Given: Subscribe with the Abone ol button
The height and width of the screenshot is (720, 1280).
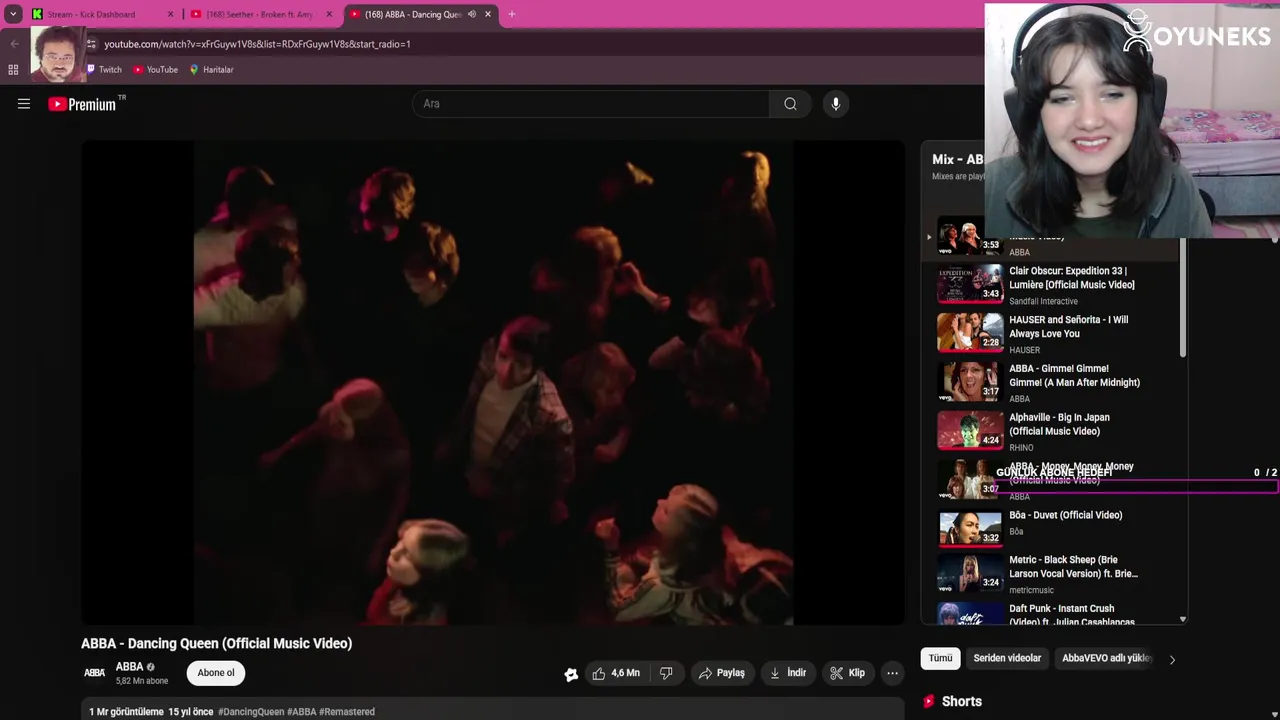Looking at the screenshot, I should coord(216,673).
